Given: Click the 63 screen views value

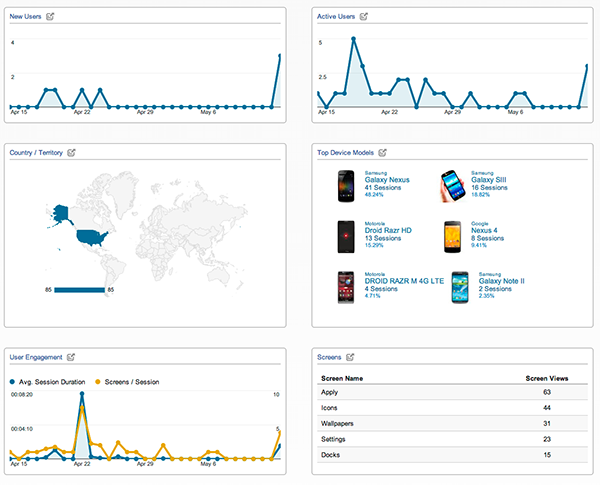Looking at the screenshot, I should click(547, 392).
